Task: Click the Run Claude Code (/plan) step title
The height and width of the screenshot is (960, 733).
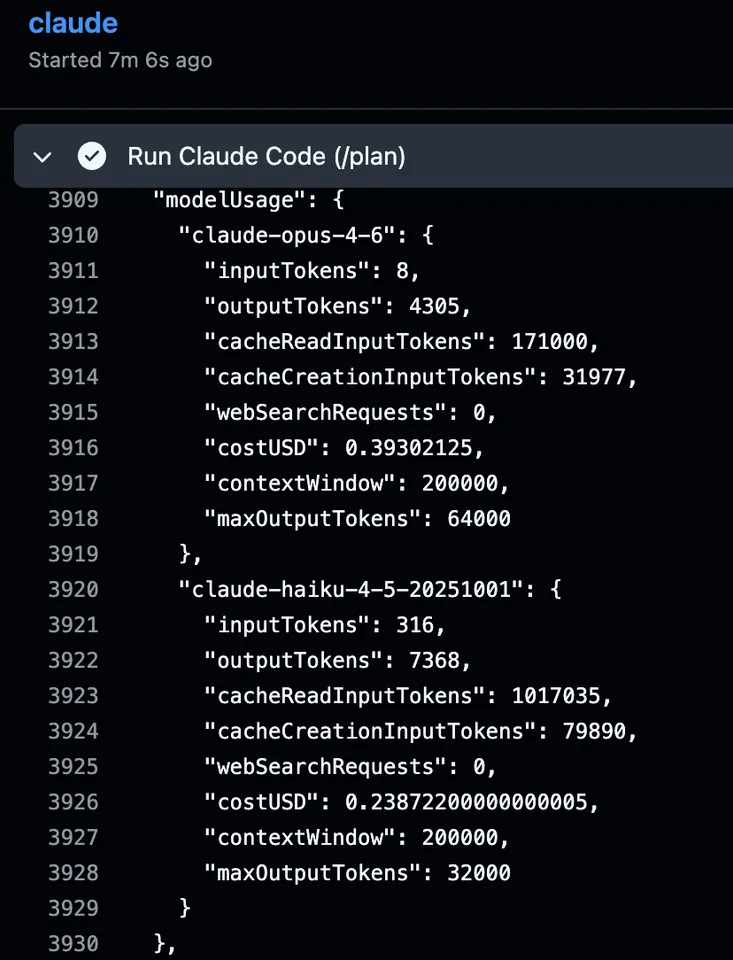Action: pyautogui.click(x=266, y=157)
